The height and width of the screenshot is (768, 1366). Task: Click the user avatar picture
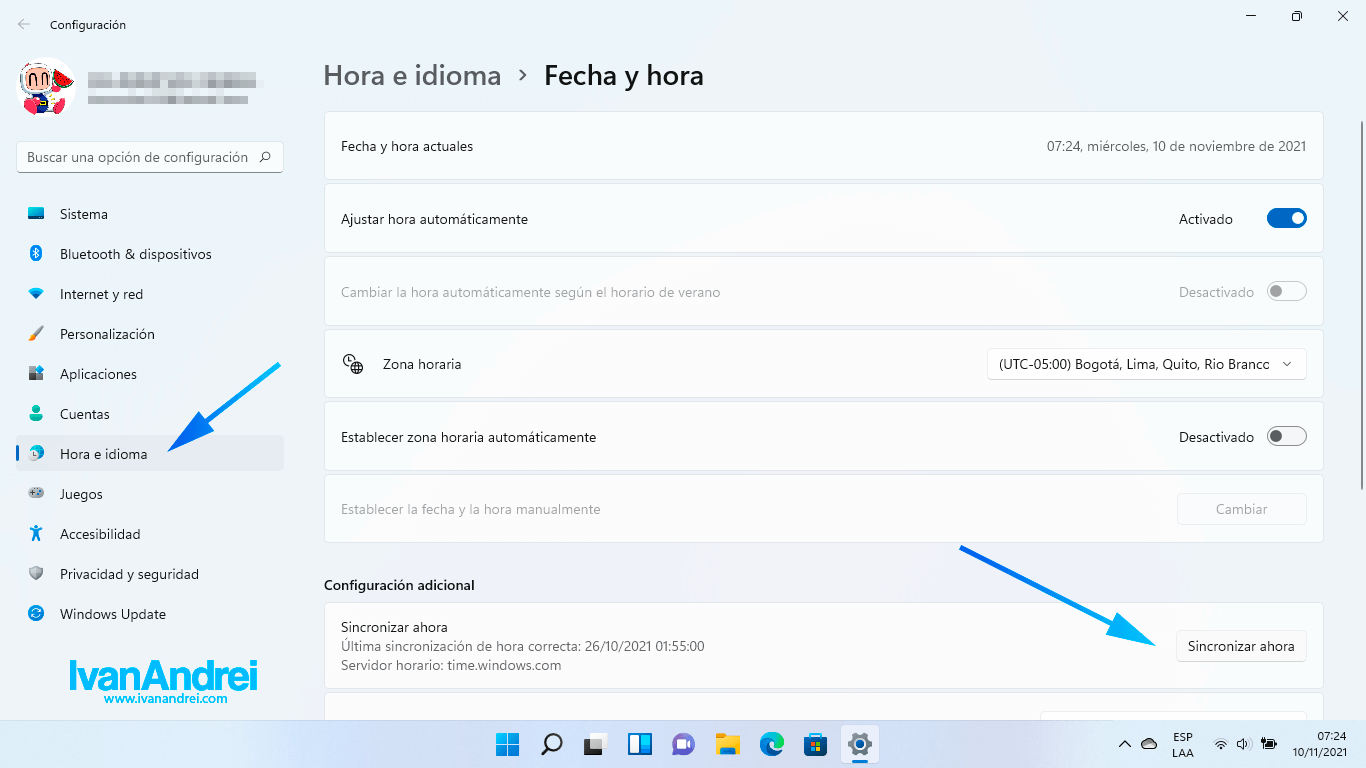pyautogui.click(x=47, y=87)
